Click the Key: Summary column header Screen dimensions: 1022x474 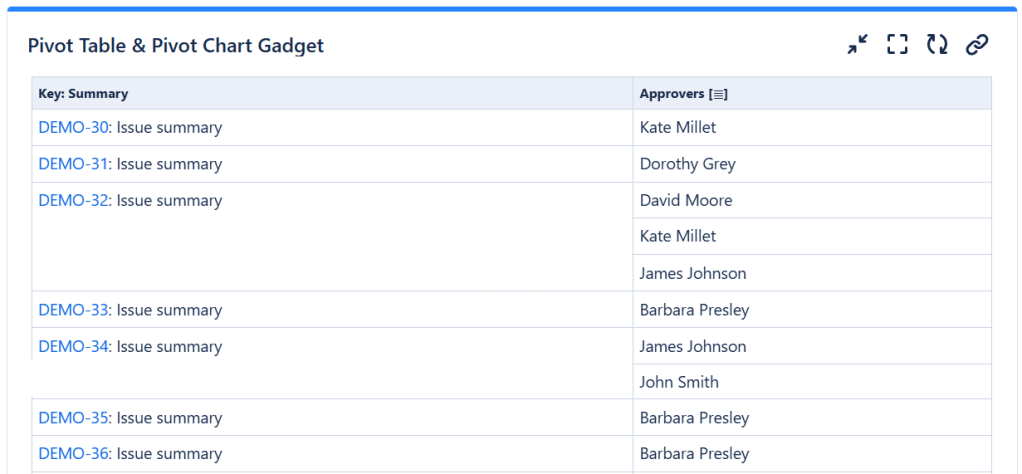83,94
